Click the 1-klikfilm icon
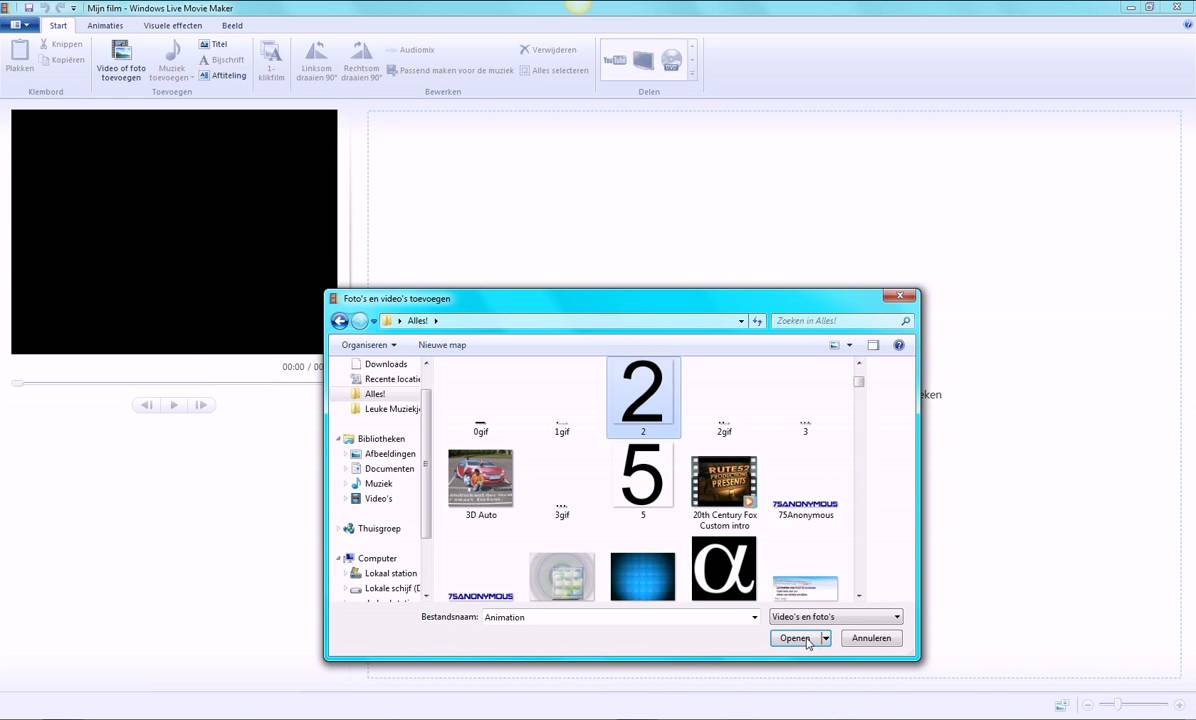This screenshot has height=720, width=1196. point(271,51)
